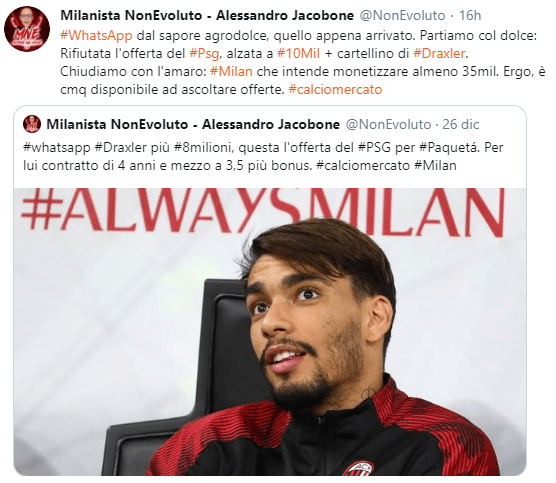Open the 26 dic timestamp
Image resolution: width=556 pixels, height=483 pixels.
[x=461, y=124]
